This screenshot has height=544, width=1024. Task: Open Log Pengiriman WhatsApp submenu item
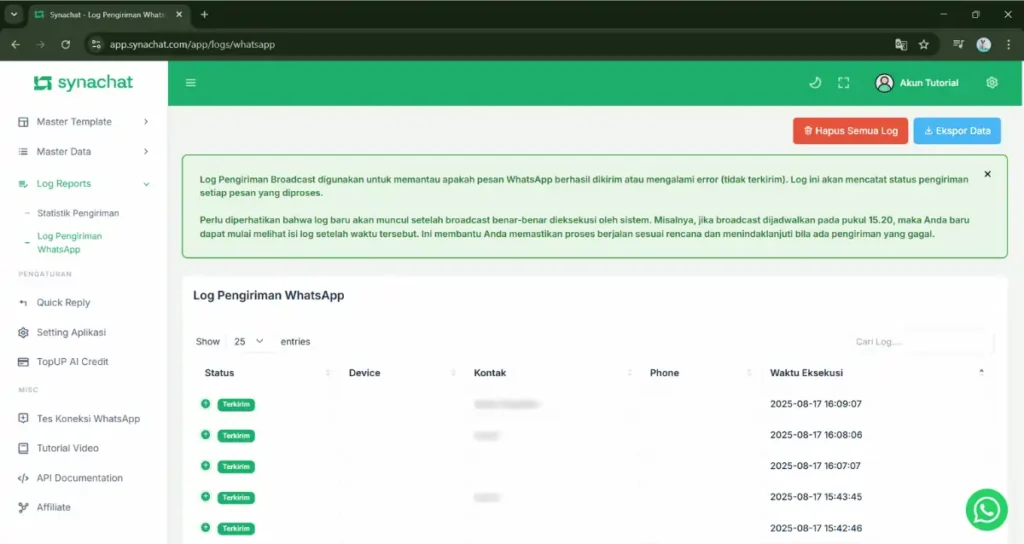click(69, 243)
